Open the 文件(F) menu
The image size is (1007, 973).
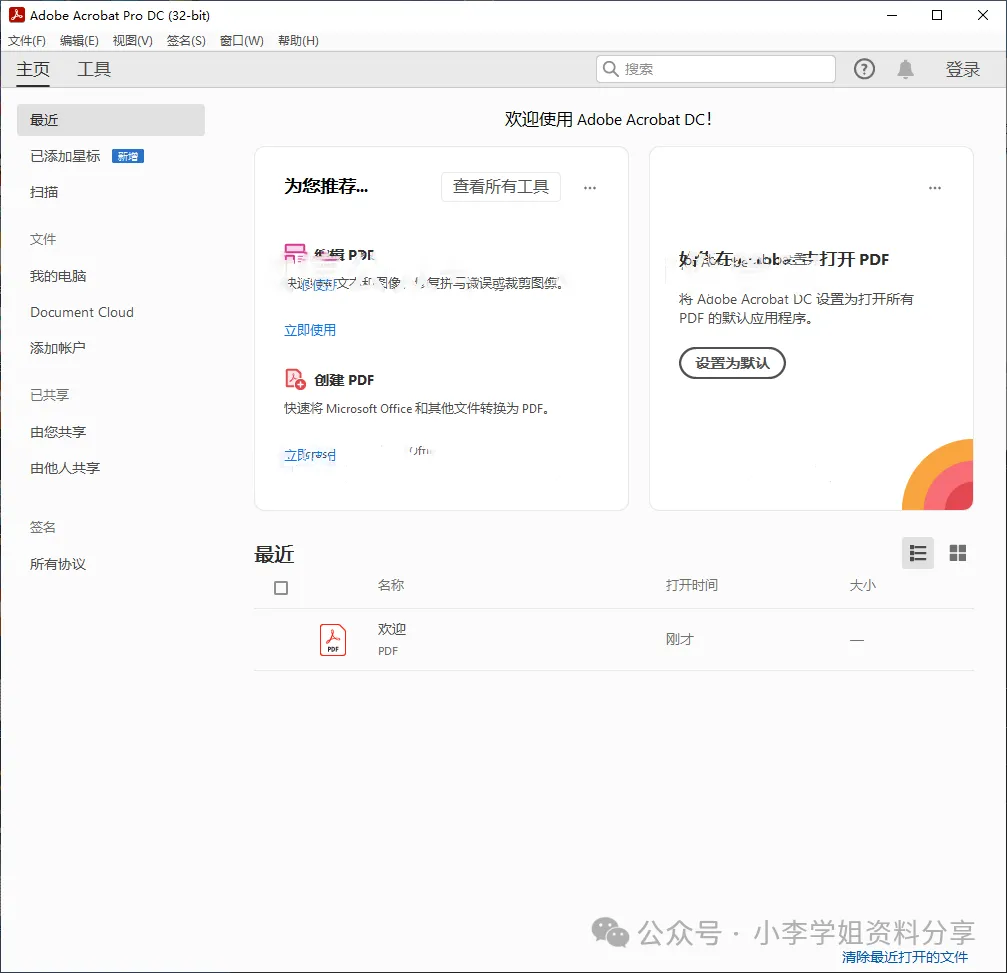tap(27, 40)
